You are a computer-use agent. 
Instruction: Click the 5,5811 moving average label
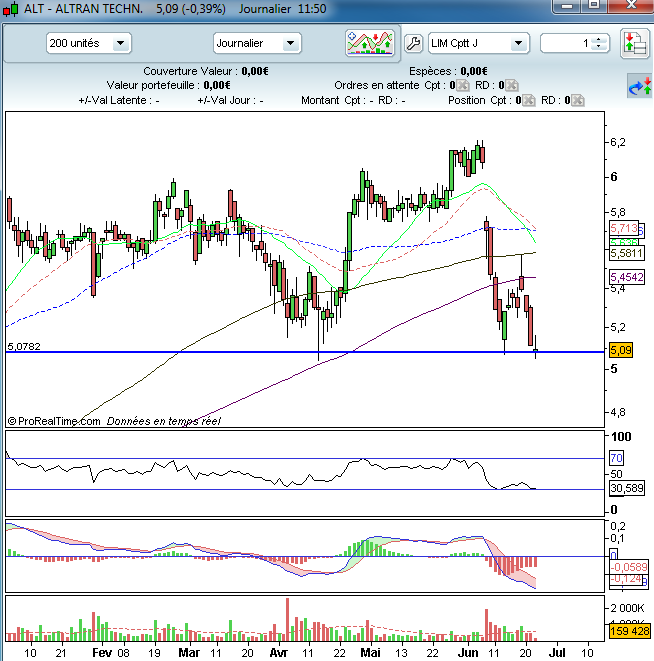click(x=627, y=253)
